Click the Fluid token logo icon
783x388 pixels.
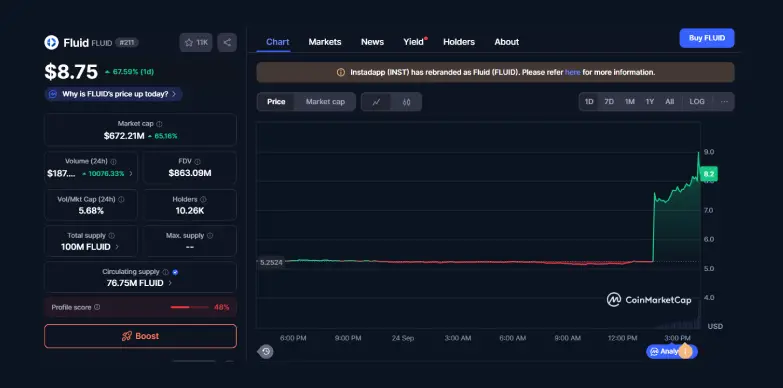point(51,42)
